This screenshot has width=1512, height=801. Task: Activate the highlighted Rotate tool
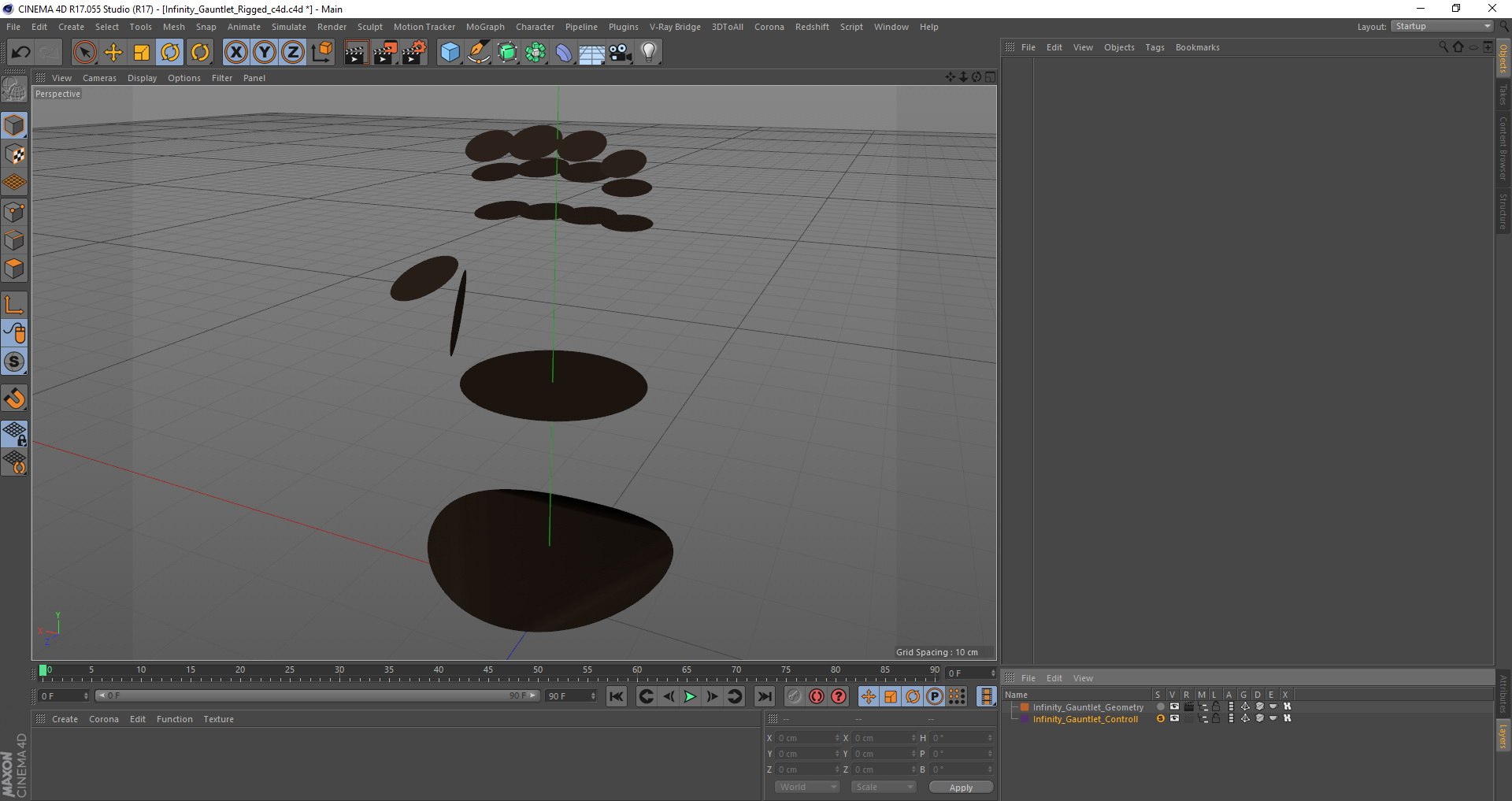(x=170, y=53)
